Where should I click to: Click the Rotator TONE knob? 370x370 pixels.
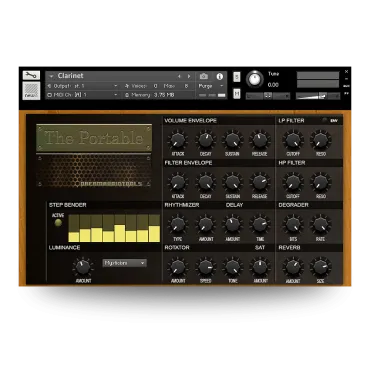[232, 267]
